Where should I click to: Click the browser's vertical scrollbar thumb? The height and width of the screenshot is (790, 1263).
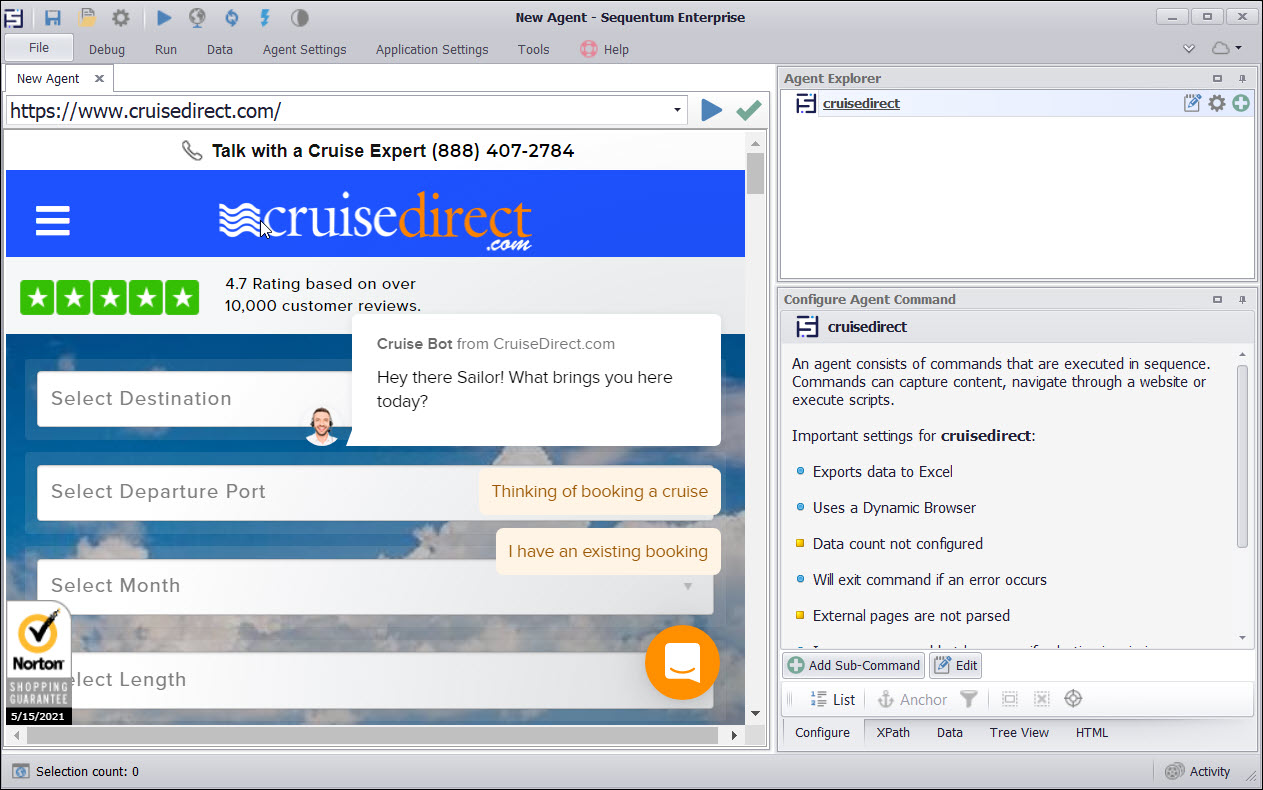(x=755, y=172)
